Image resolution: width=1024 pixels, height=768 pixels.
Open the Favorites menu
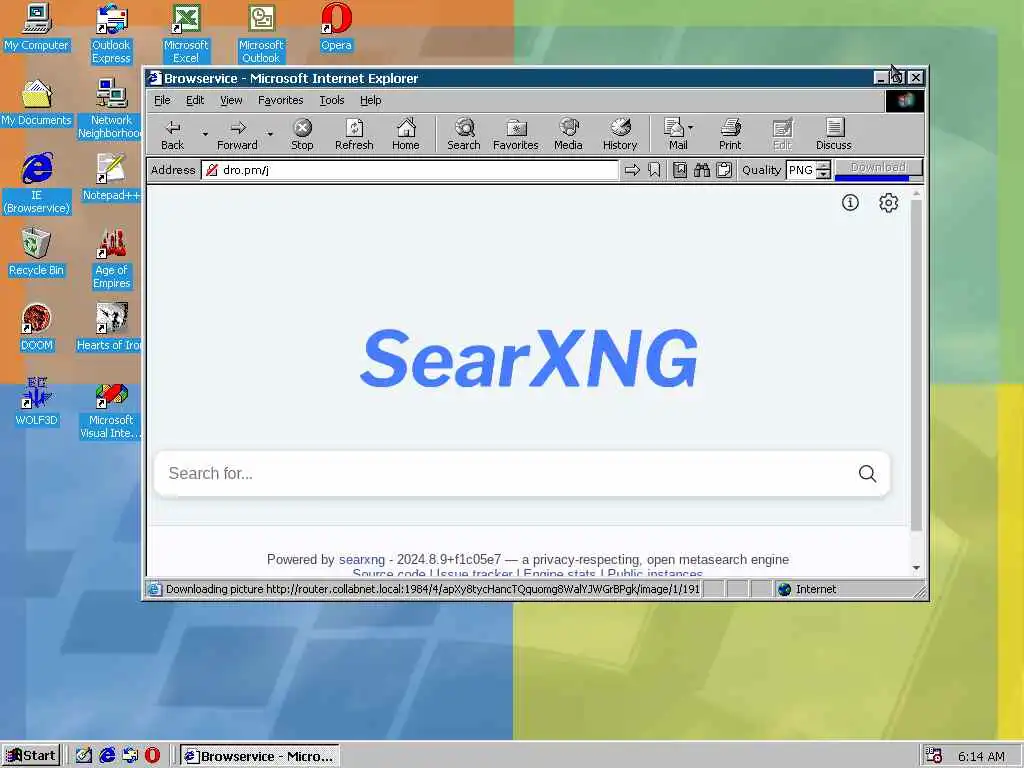click(x=280, y=101)
